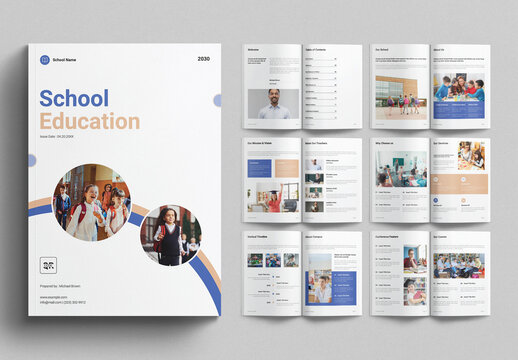Click the "Issue Date" line on cover
The height and width of the screenshot is (360, 518).
coord(57,137)
